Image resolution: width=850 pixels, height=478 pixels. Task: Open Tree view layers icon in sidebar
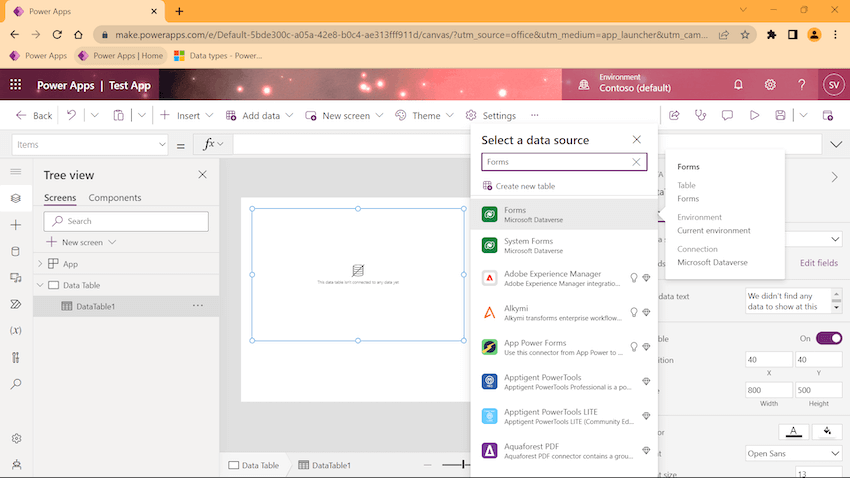click(16, 198)
